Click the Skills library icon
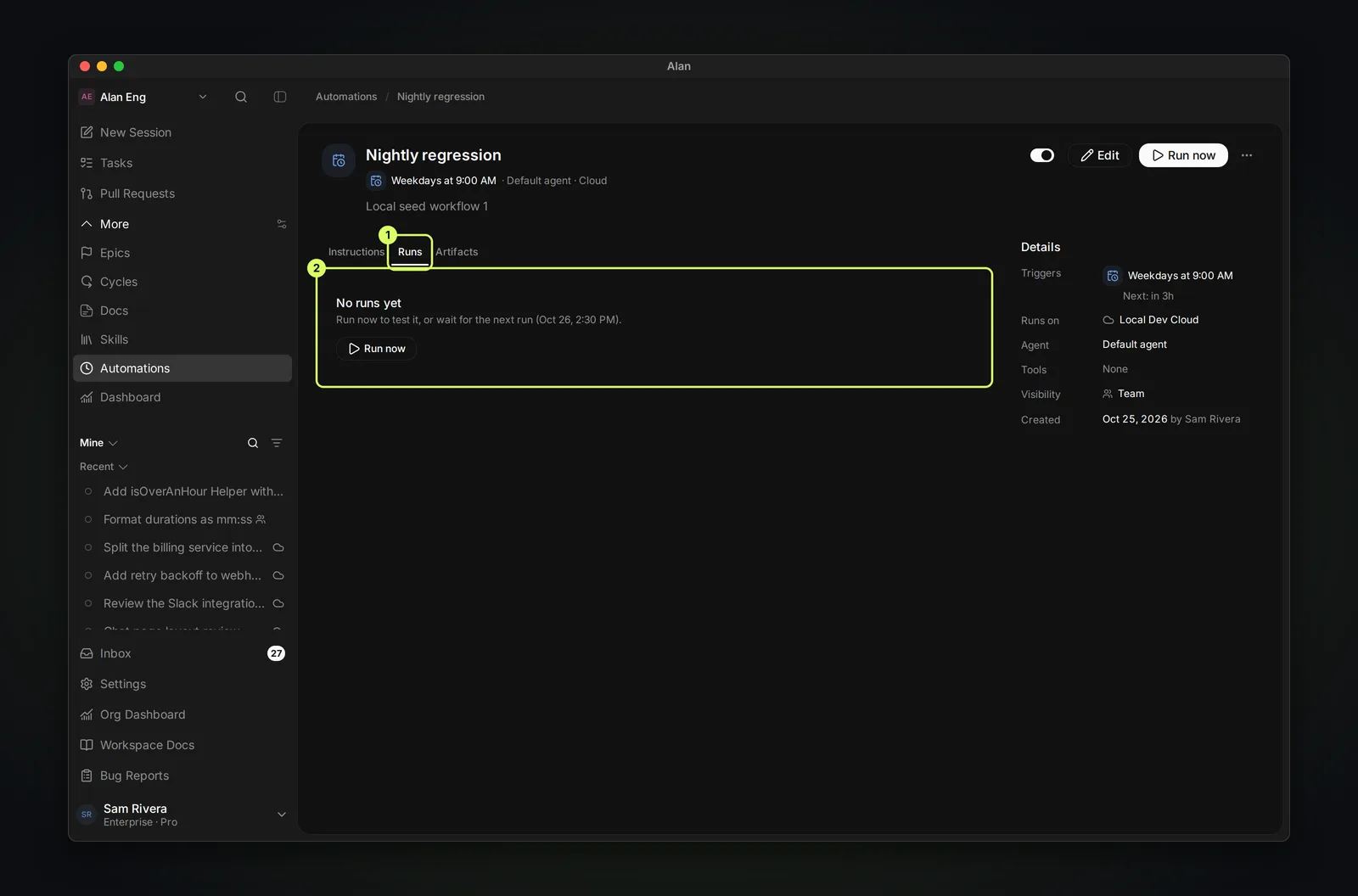The width and height of the screenshot is (1358, 896). tap(87, 339)
